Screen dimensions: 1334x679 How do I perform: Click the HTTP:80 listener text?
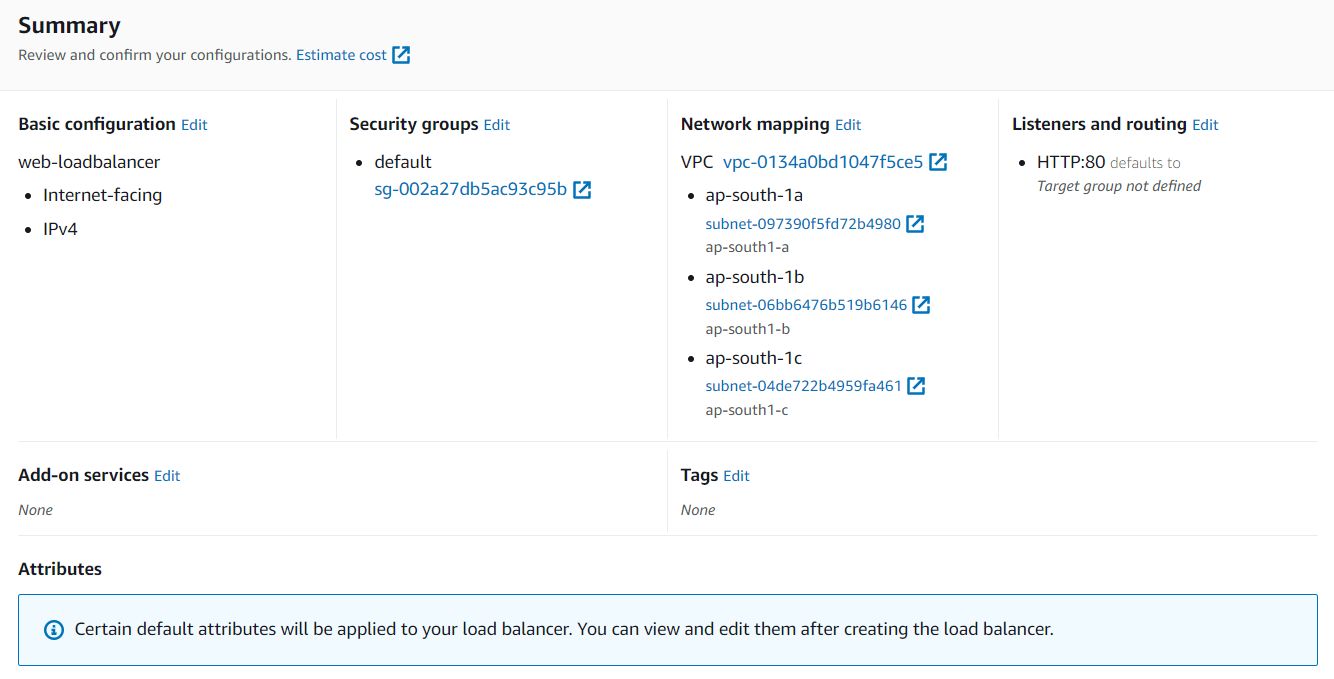point(1071,162)
